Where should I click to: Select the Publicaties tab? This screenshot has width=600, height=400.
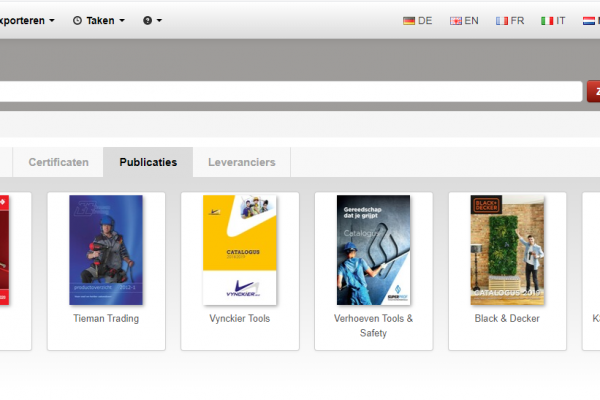(148, 162)
